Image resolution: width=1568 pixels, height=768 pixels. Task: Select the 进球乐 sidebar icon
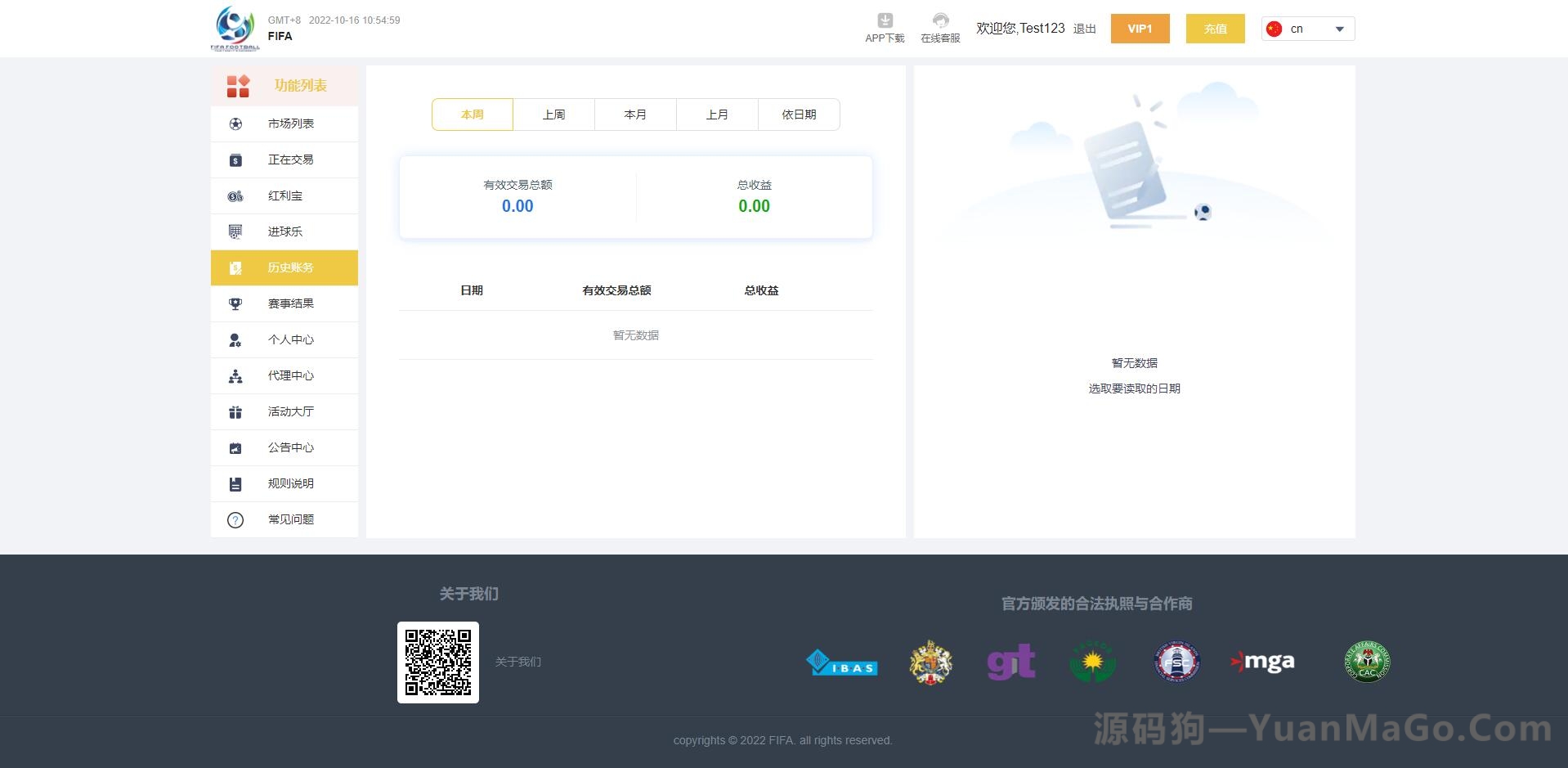coord(235,231)
